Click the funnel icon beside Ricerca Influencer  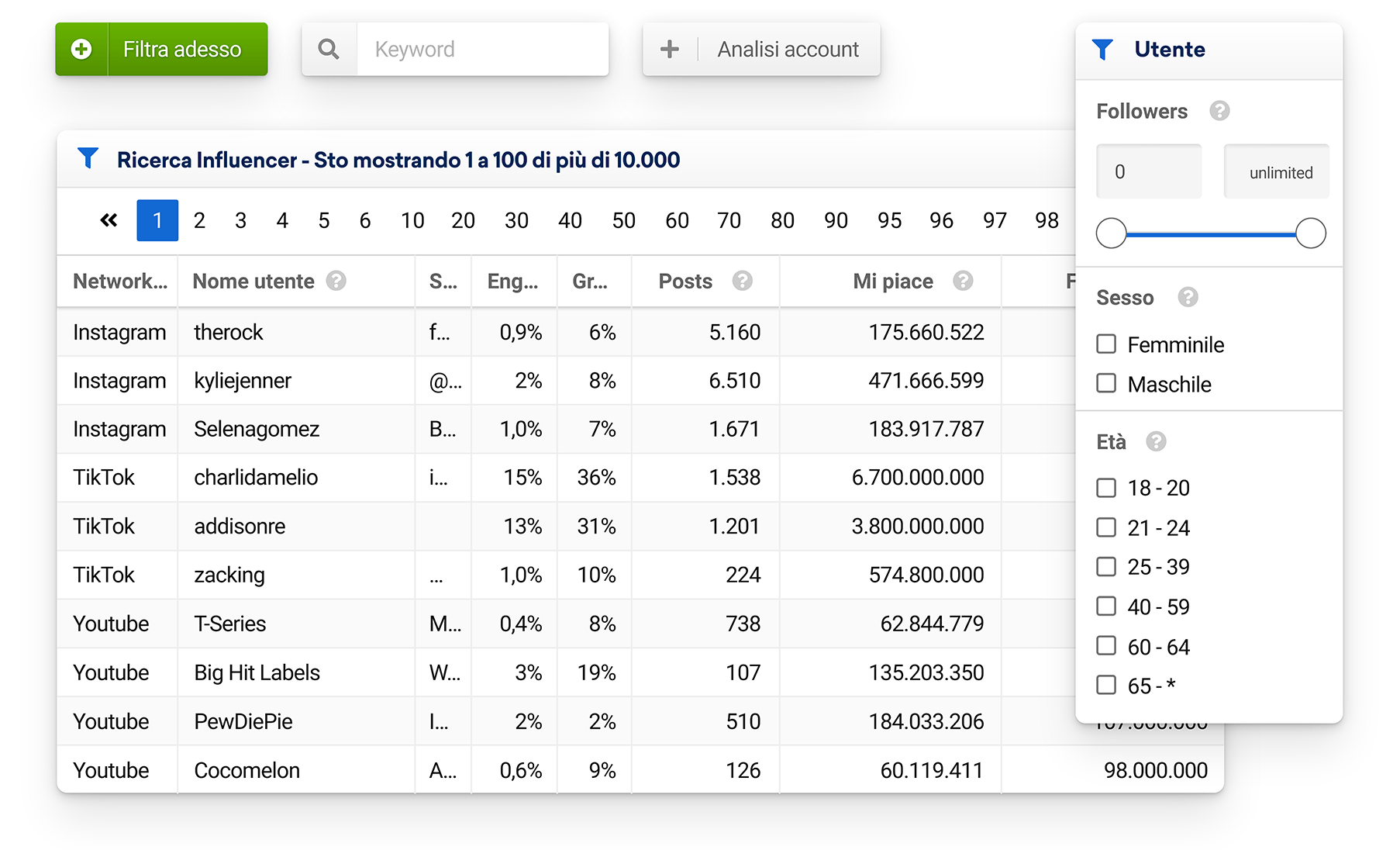88,159
